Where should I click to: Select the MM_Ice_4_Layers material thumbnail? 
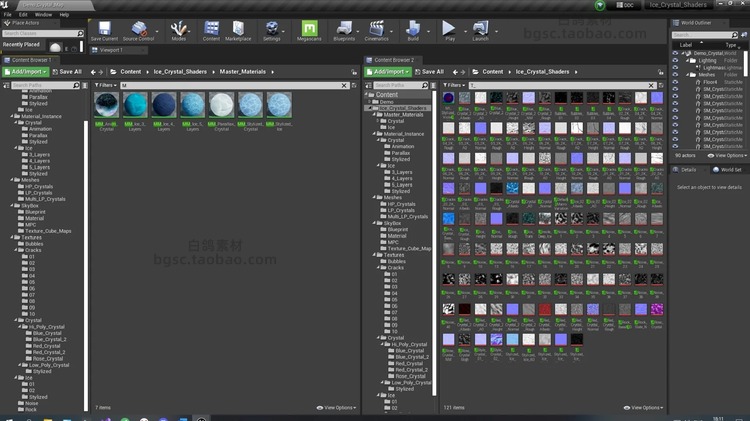164,105
